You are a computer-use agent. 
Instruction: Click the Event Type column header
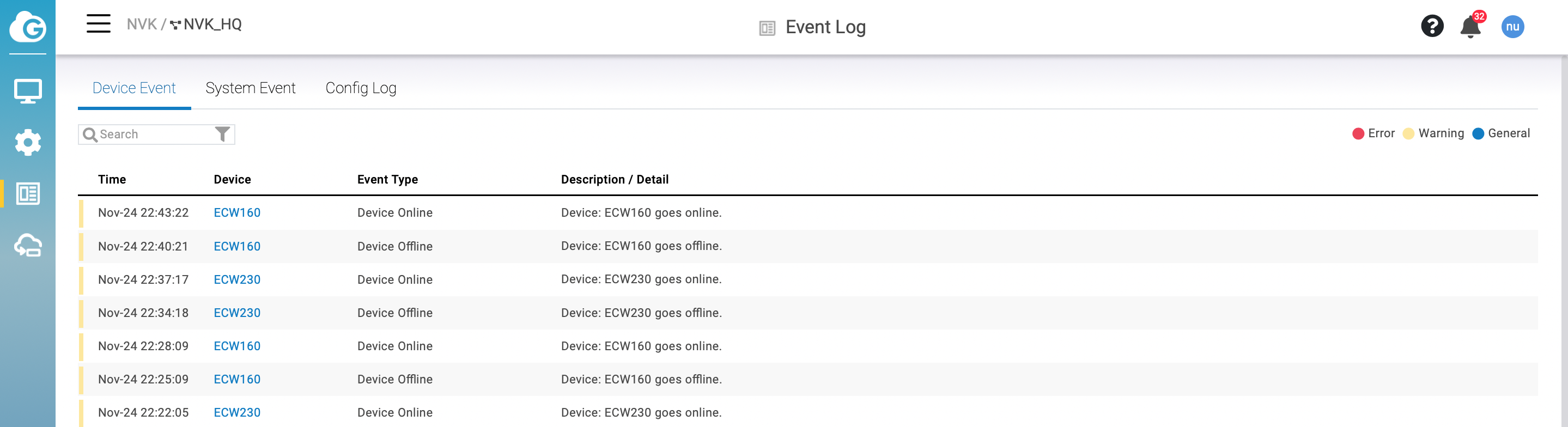pyautogui.click(x=387, y=179)
